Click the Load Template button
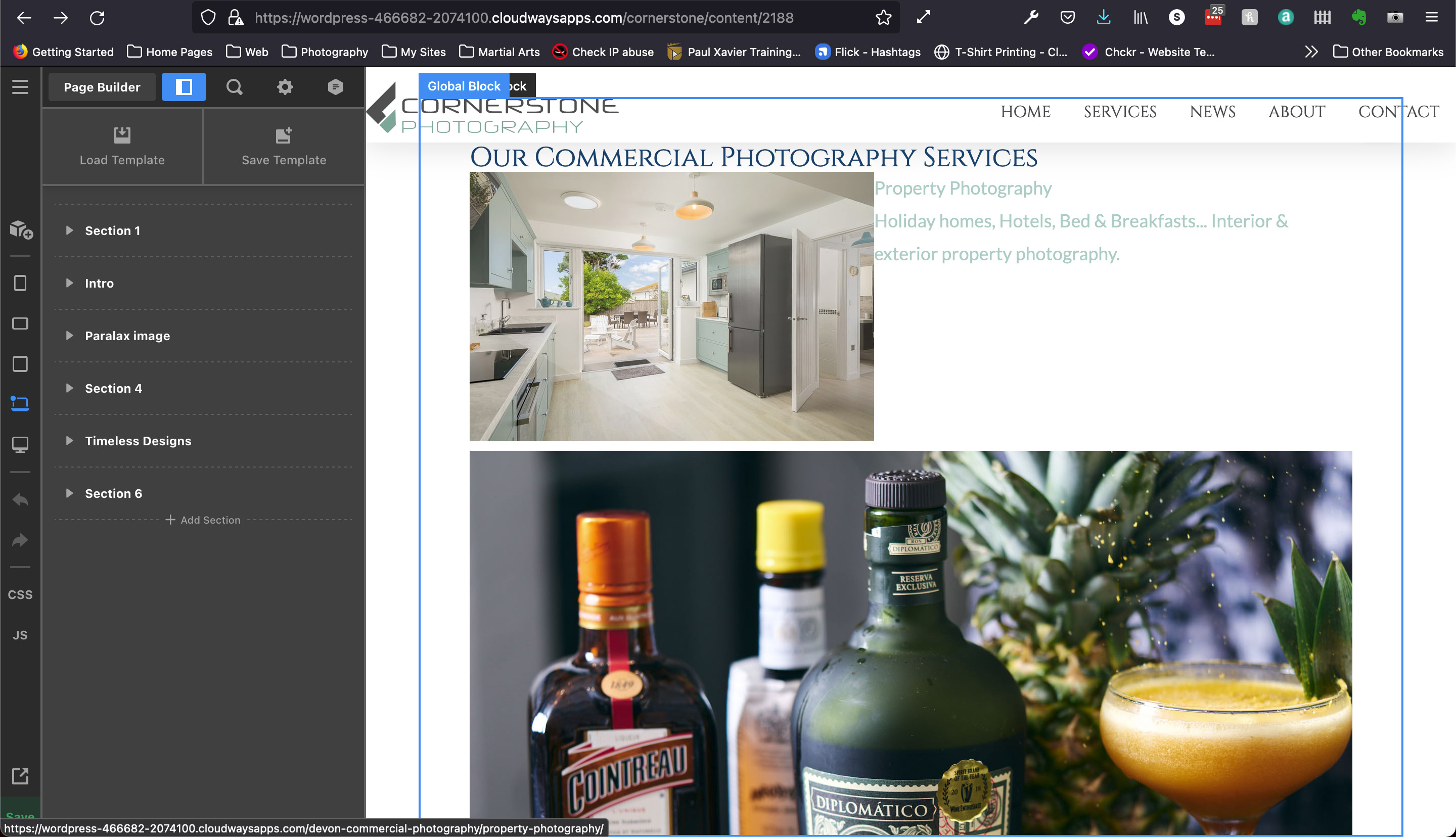The width and height of the screenshot is (1456, 837). pyautogui.click(x=122, y=147)
